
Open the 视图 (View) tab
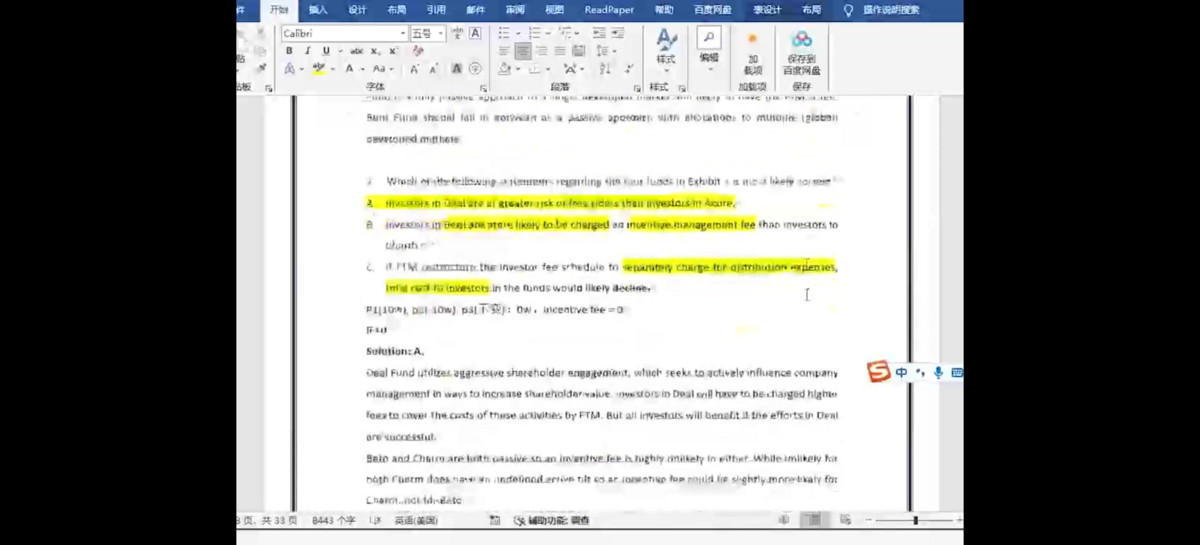point(554,10)
